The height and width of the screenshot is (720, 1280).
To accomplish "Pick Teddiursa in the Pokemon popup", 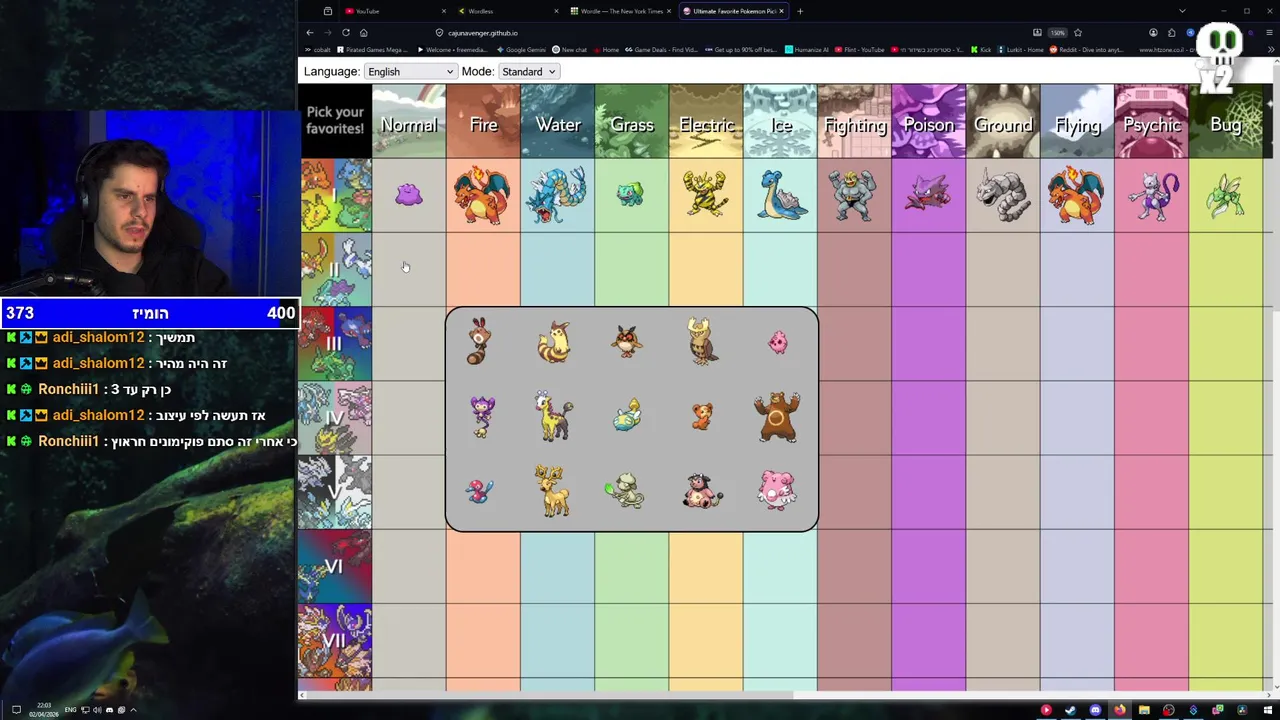I will pyautogui.click(x=702, y=416).
